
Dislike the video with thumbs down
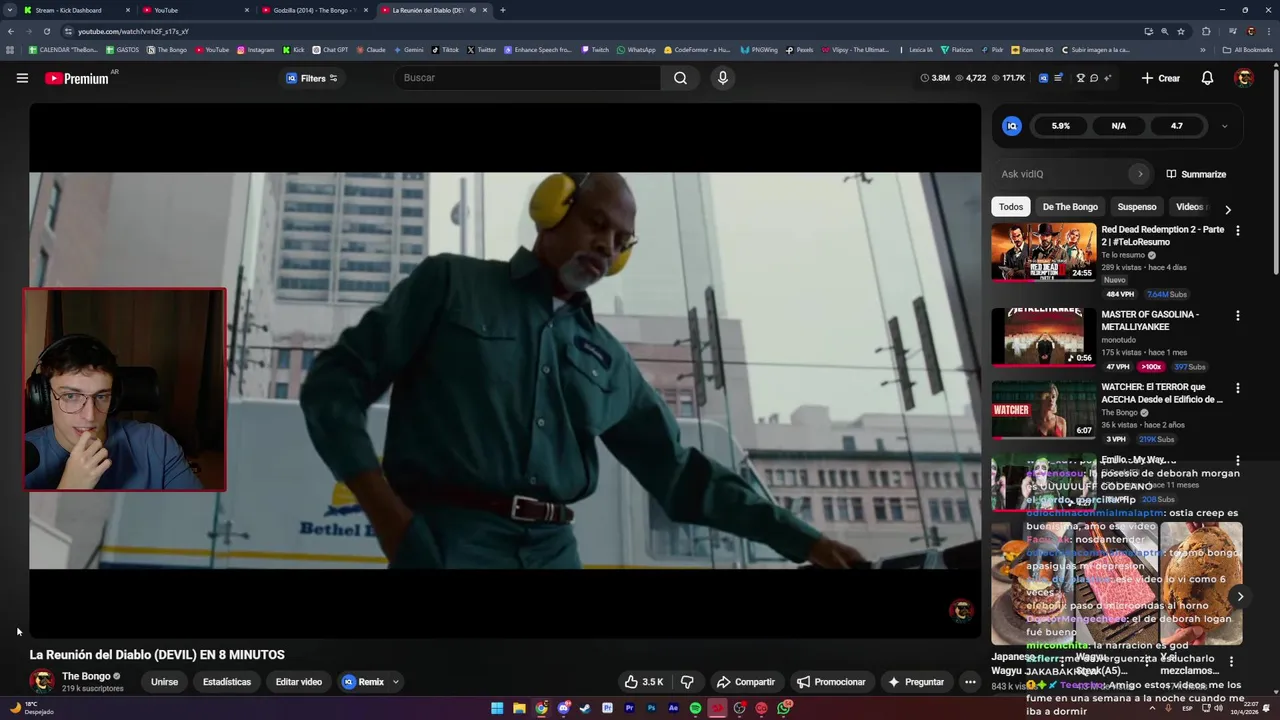[687, 682]
